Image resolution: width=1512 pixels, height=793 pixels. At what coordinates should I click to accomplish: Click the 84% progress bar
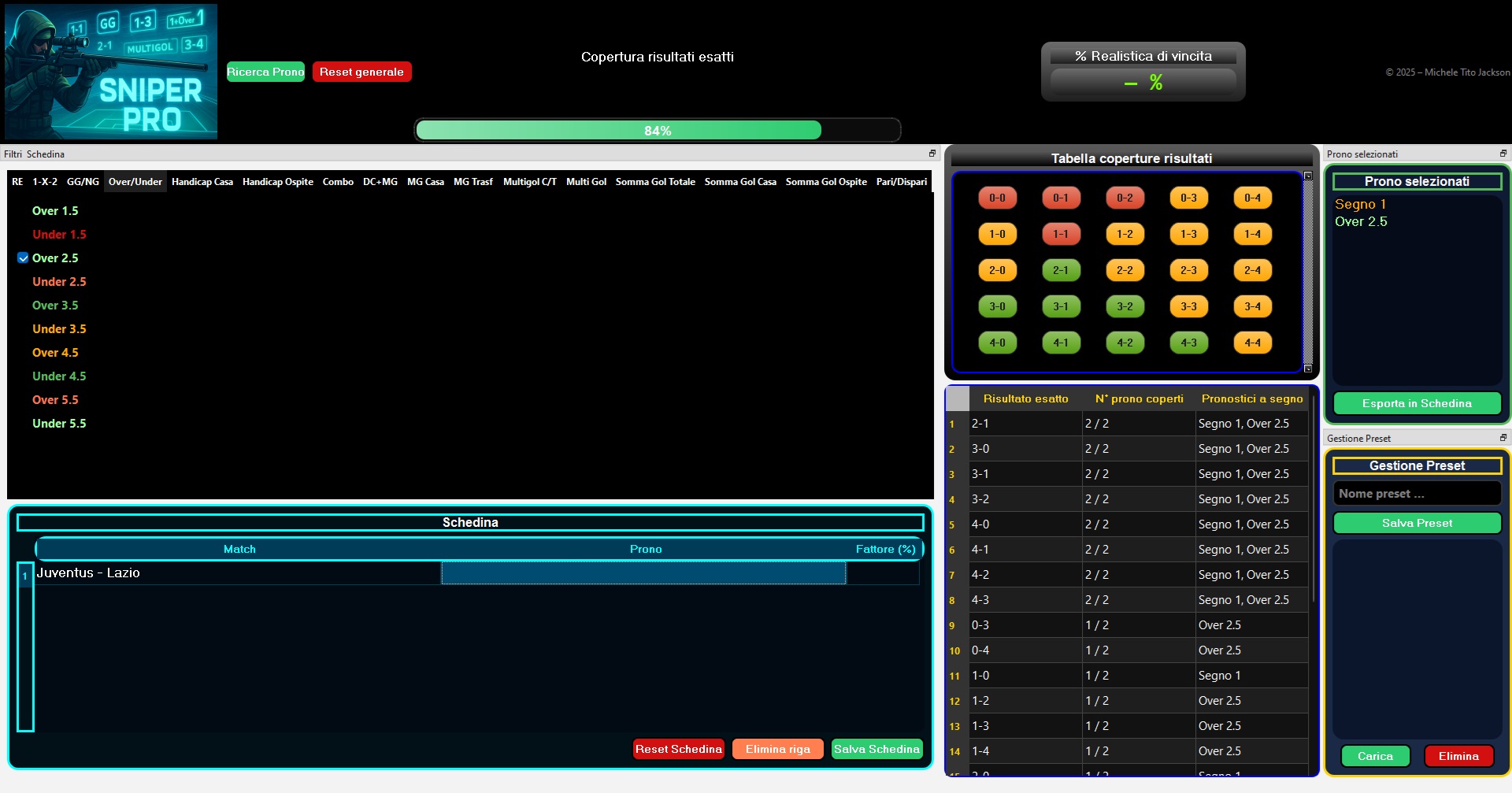point(658,131)
